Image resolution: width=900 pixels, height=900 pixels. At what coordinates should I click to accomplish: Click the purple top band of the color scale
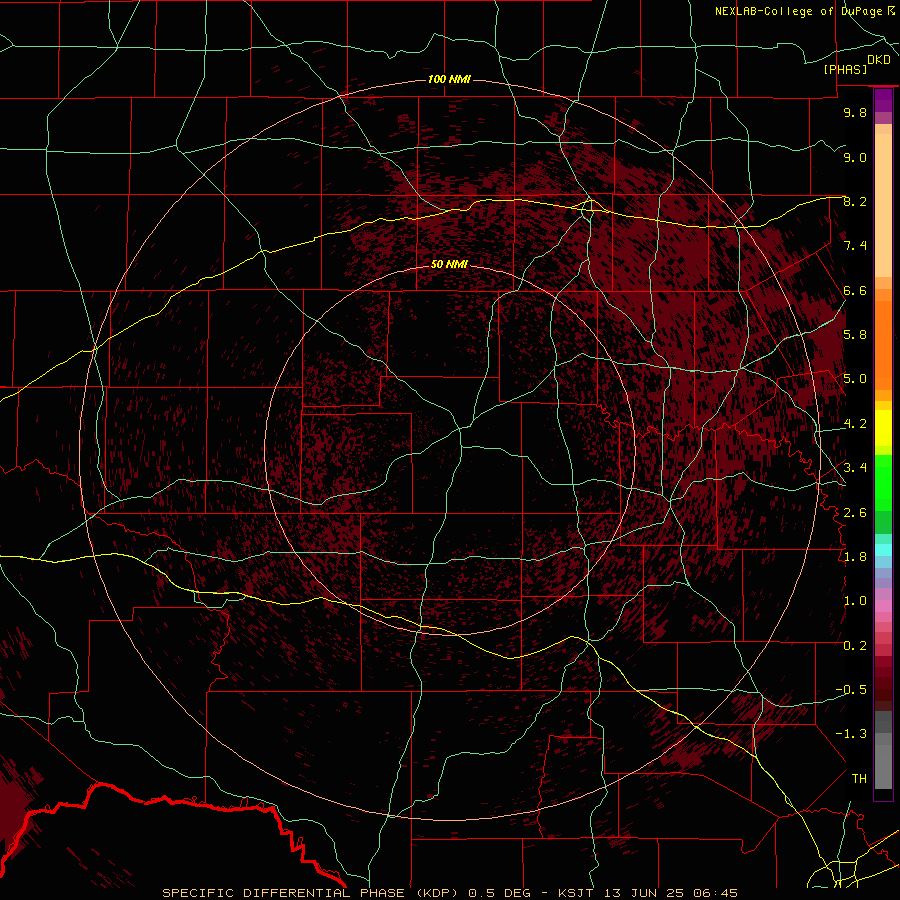[x=883, y=100]
